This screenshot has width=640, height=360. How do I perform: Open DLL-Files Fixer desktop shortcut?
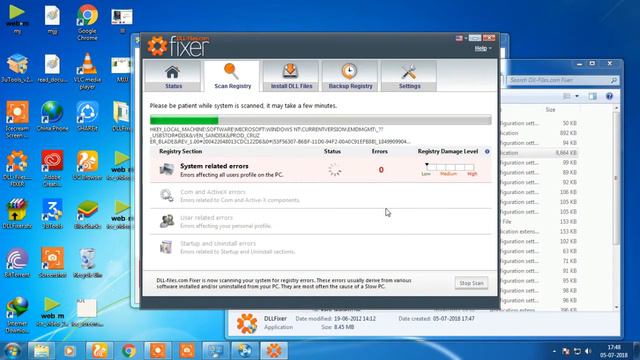pos(17,168)
